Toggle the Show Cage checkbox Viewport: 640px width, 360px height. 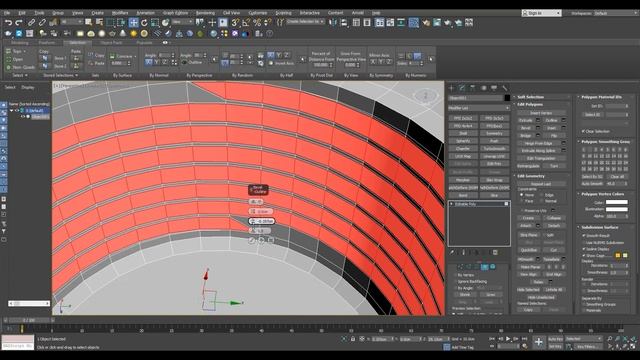584,256
